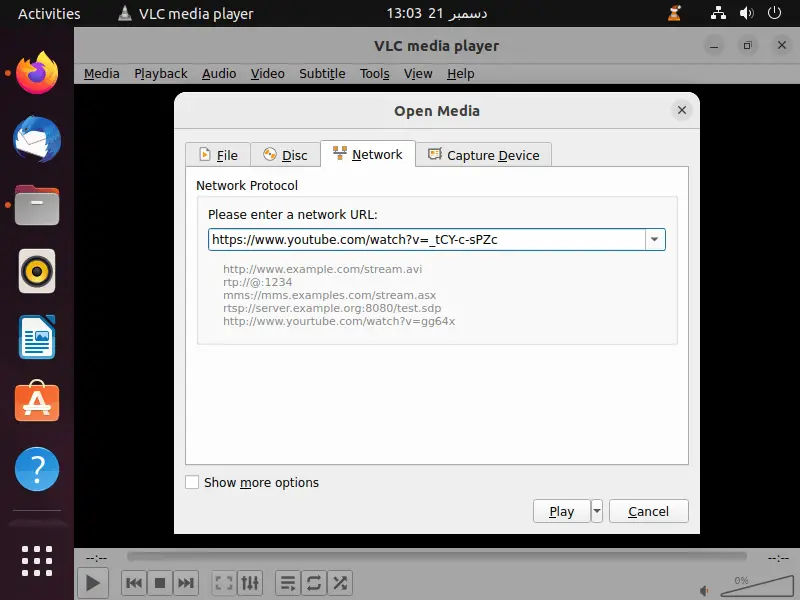Stop playback button in VLC
Viewport: 800px width, 600px height.
(x=160, y=583)
